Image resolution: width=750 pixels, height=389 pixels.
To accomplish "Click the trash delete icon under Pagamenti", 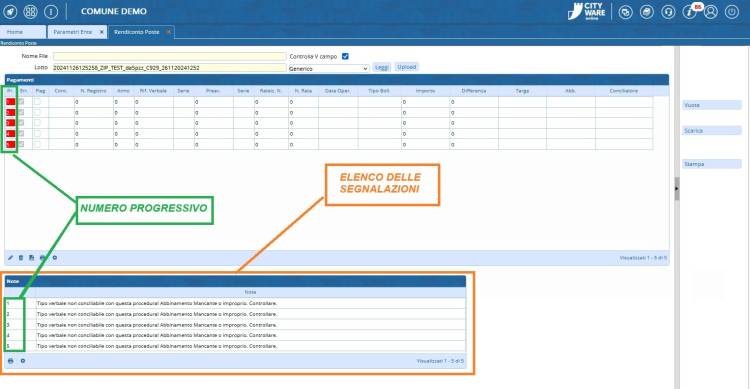I will tap(21, 258).
